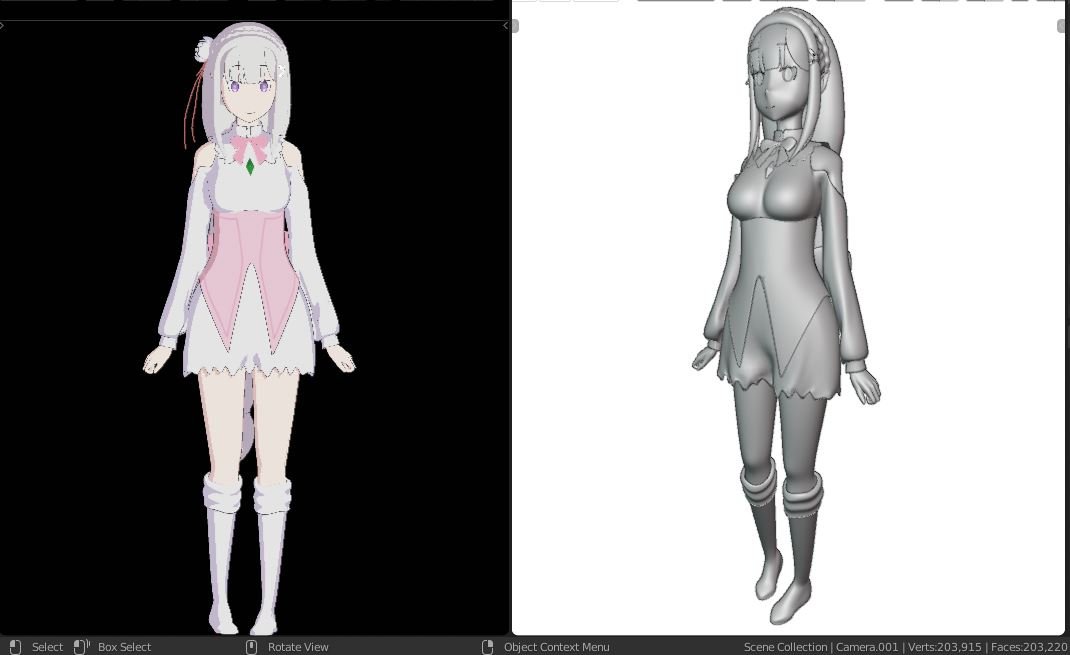
Task: Click the right-mouse Object Context Menu icon
Action: [487, 647]
